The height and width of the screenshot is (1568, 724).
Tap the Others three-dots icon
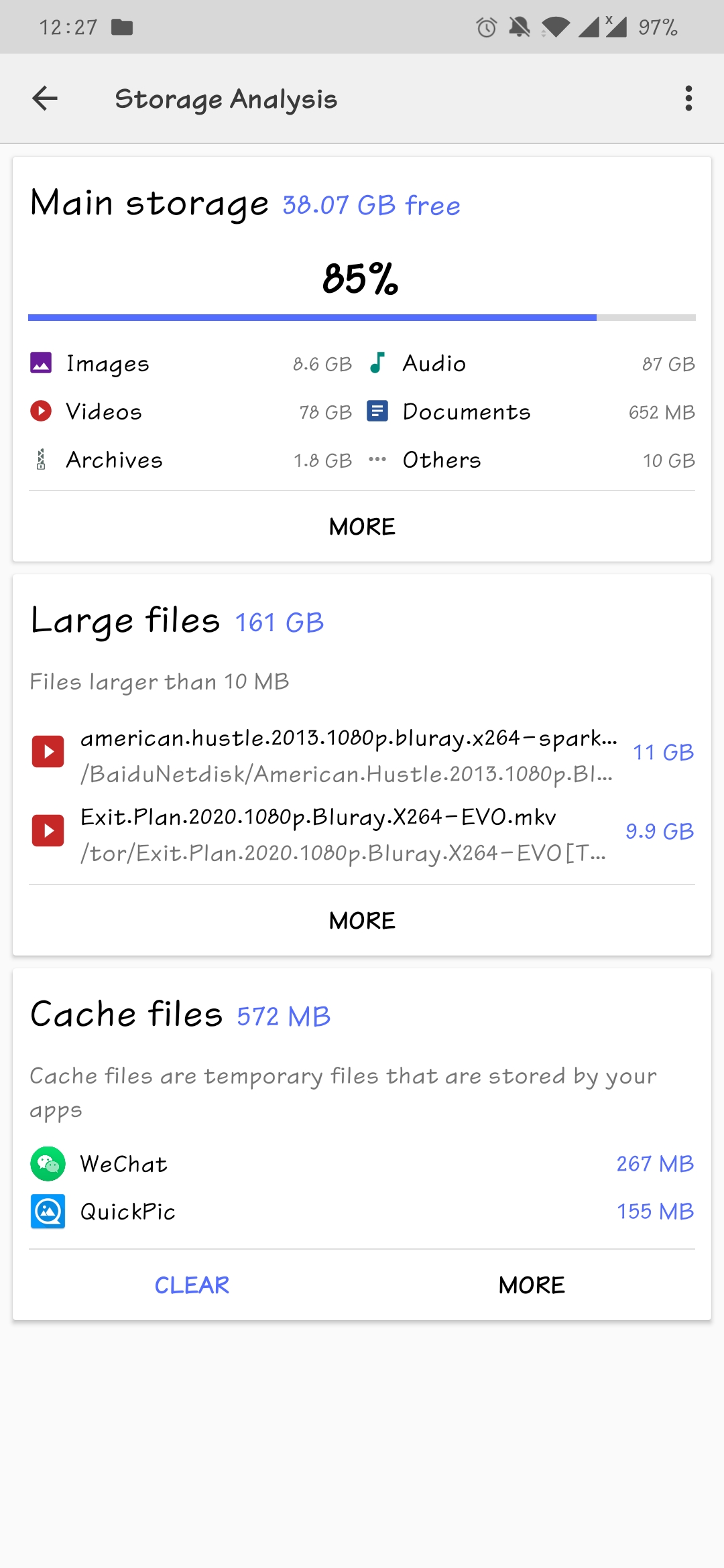[377, 460]
